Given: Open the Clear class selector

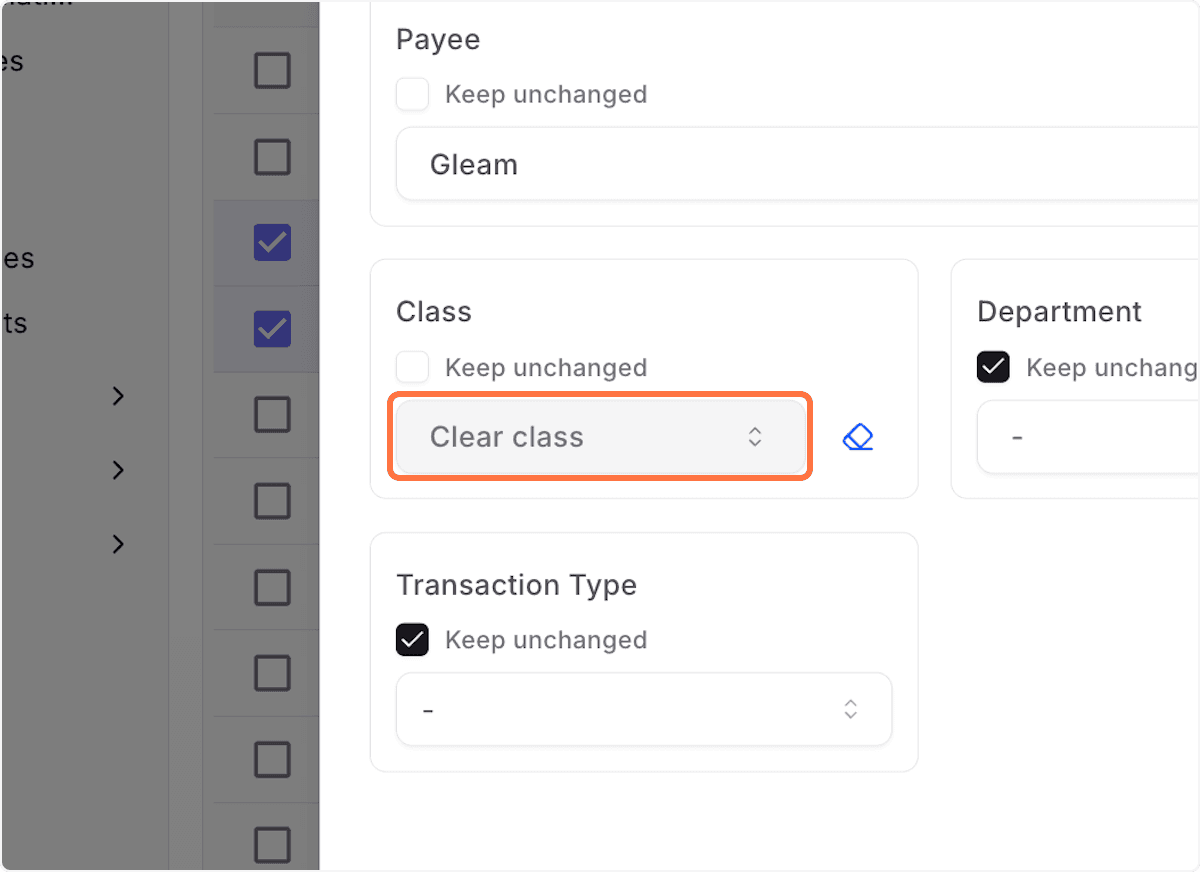Looking at the screenshot, I should tap(600, 437).
